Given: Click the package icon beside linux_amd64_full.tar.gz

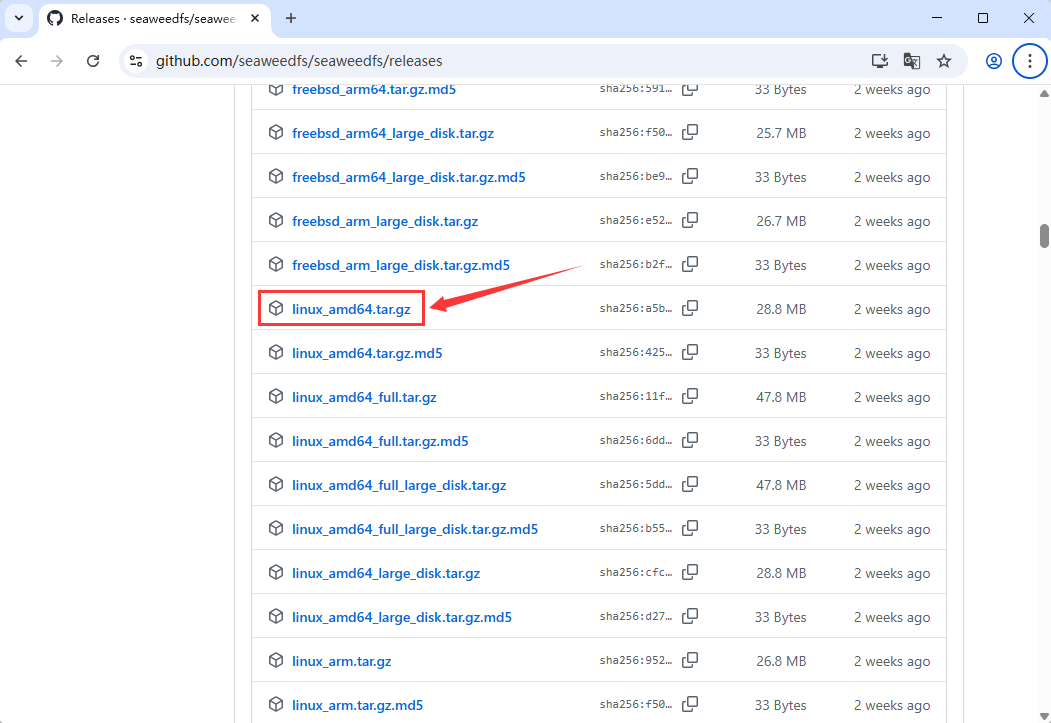Looking at the screenshot, I should (275, 397).
